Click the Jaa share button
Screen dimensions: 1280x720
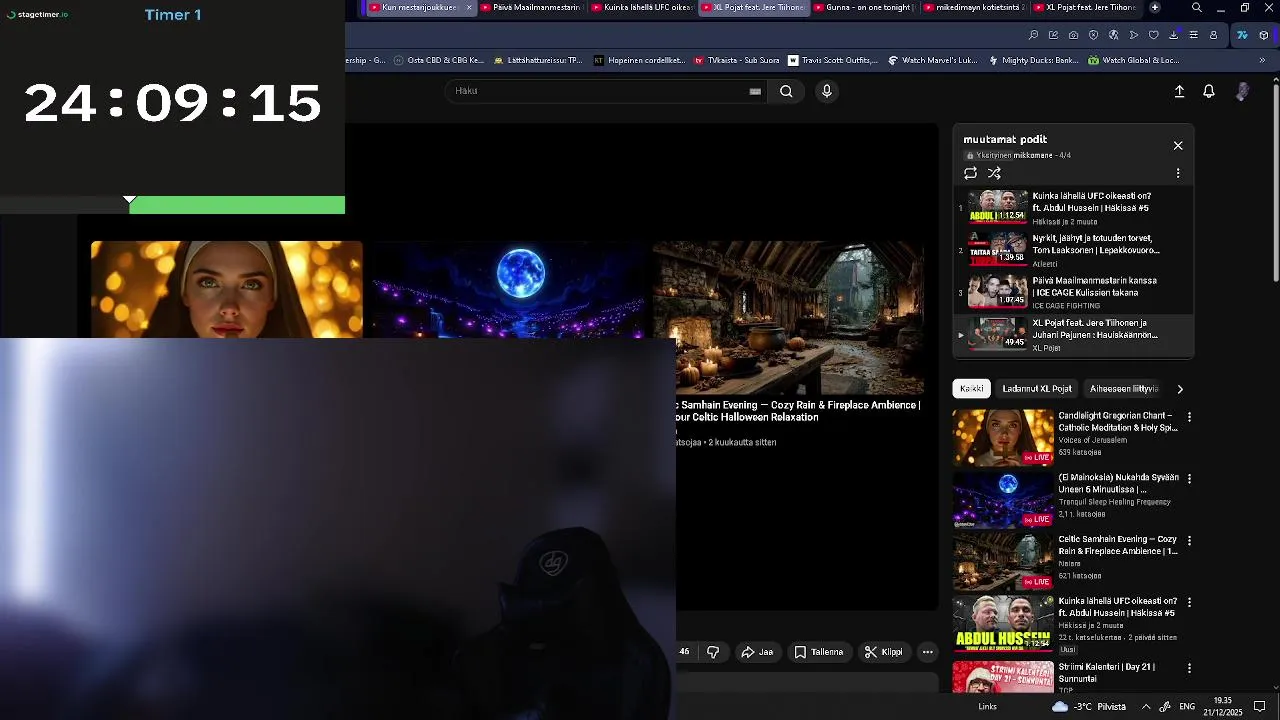point(757,652)
